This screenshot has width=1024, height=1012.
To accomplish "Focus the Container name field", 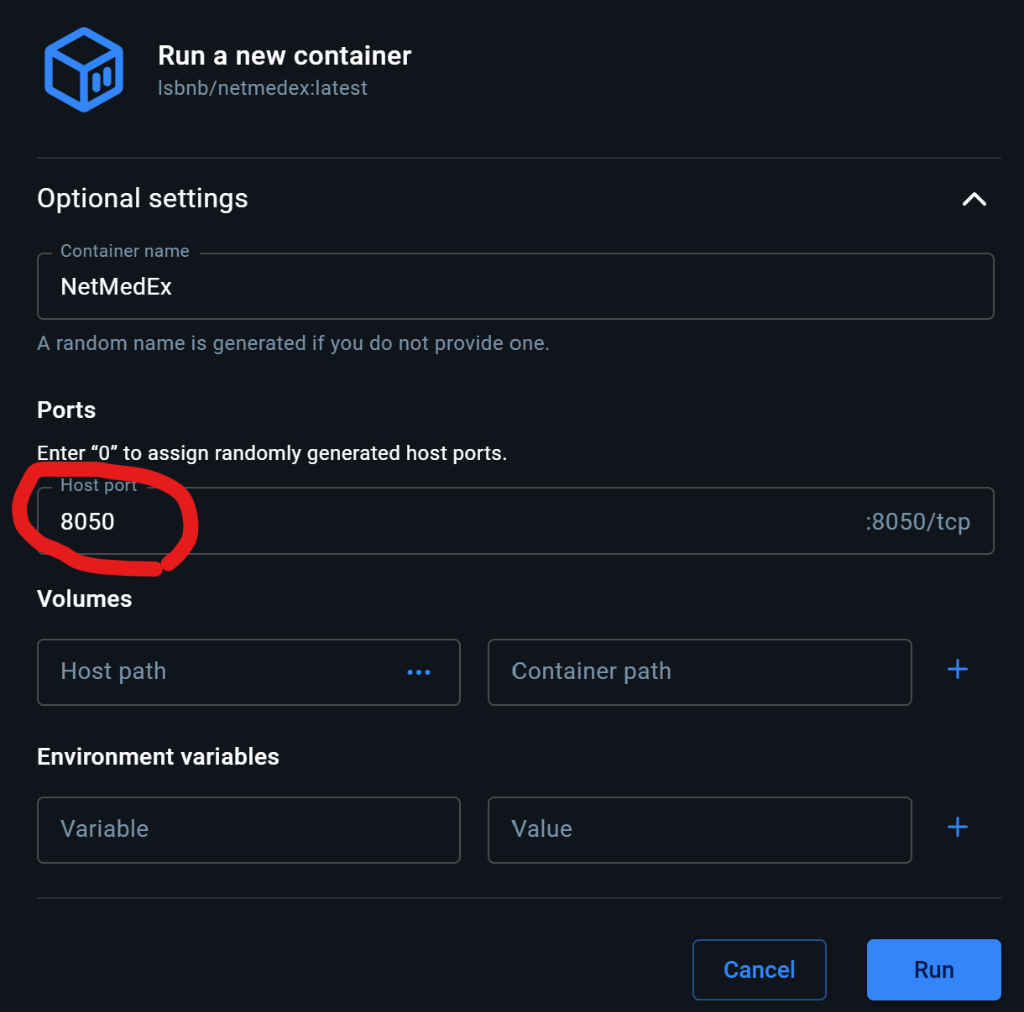I will point(515,287).
